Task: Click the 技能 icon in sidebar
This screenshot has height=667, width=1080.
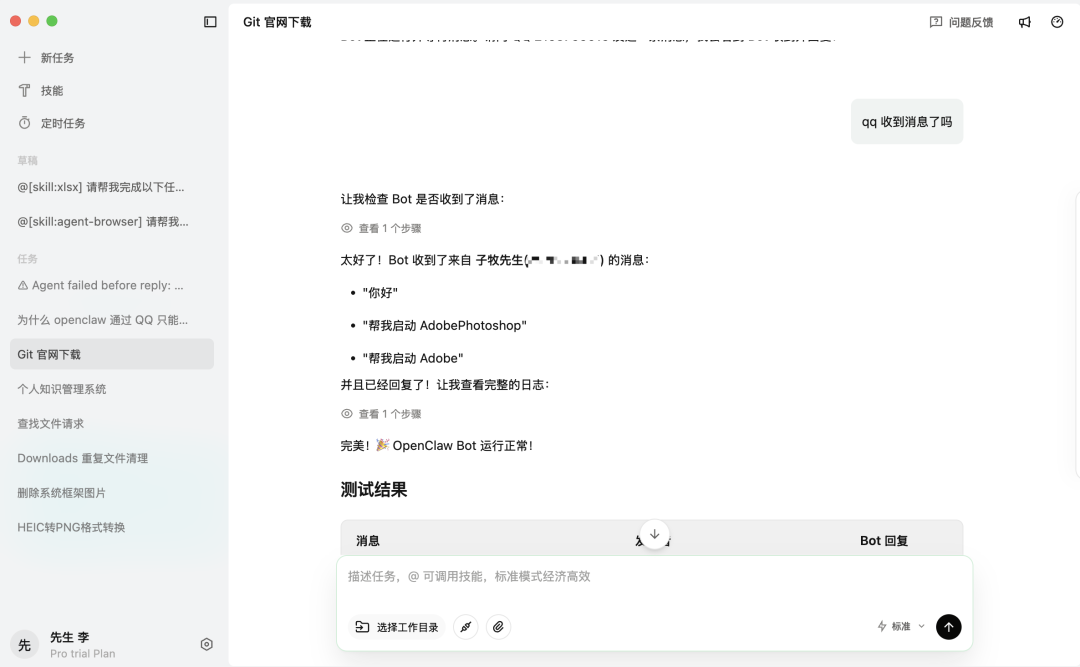Action: click(24, 90)
